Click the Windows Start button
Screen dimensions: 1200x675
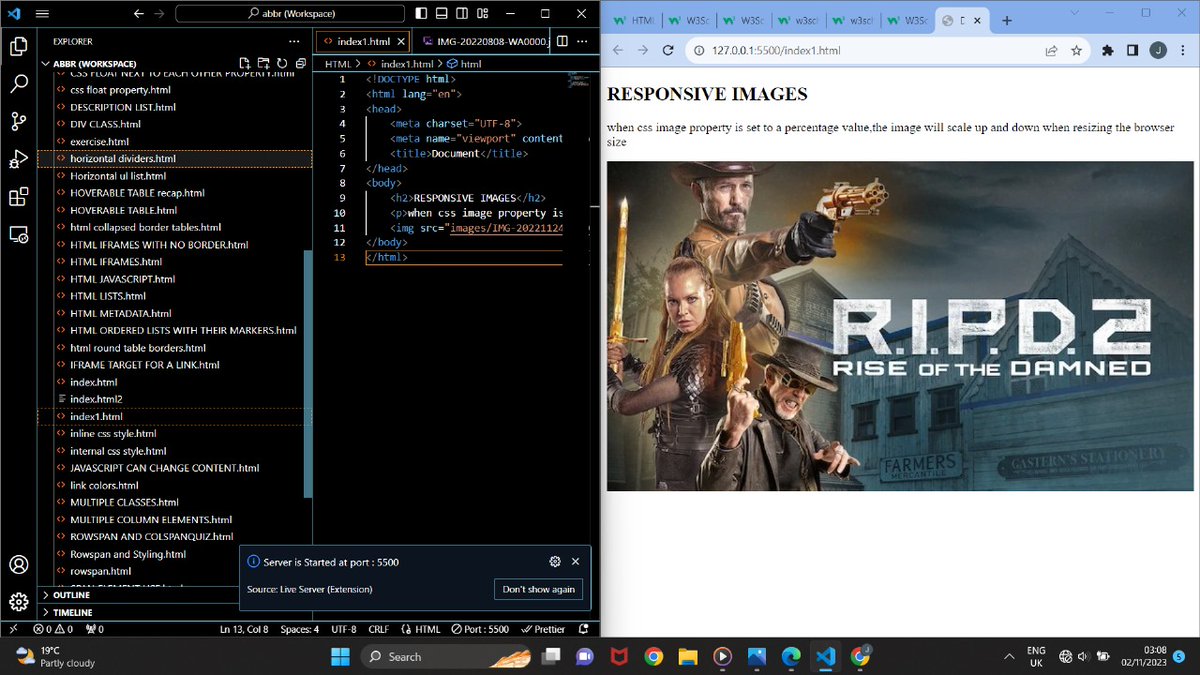point(339,656)
